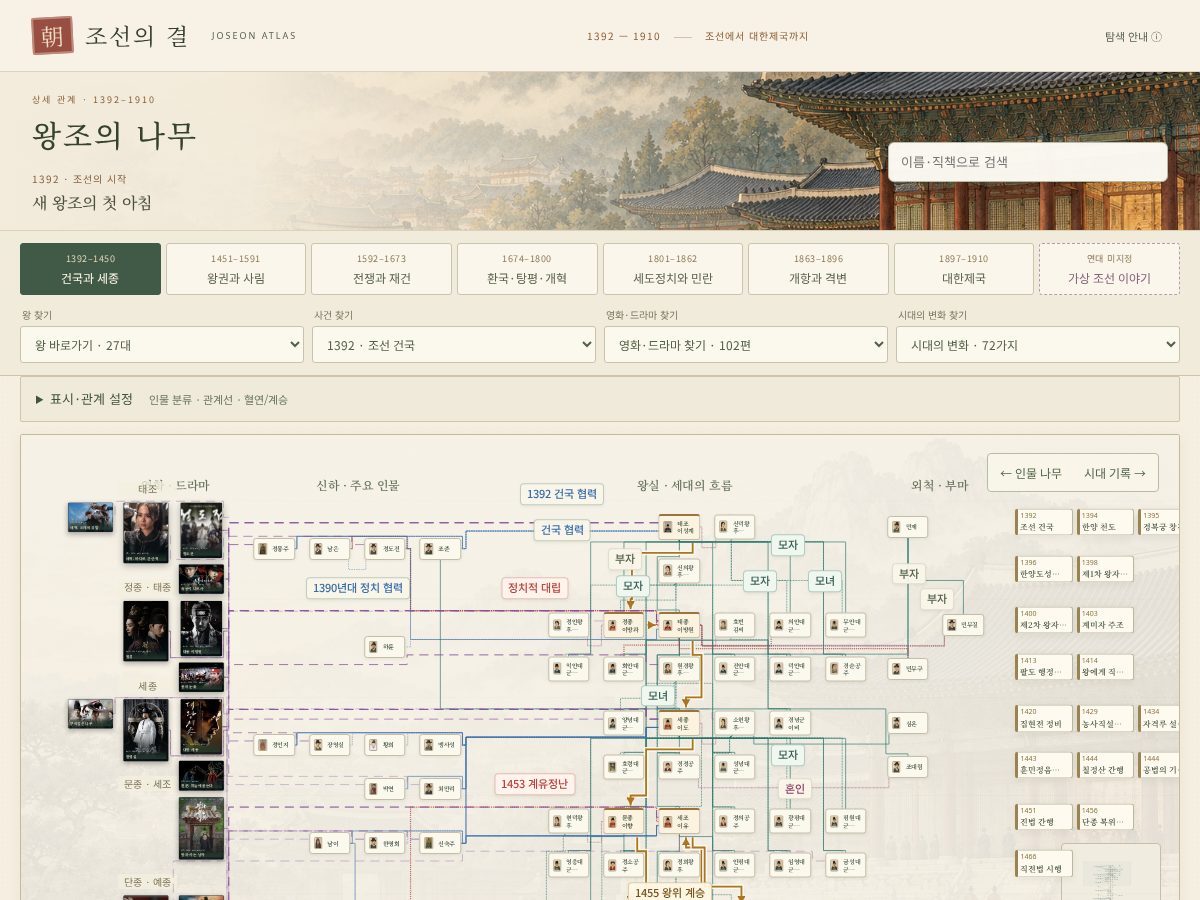Click the red 朝 logo icon
This screenshot has height=900, width=1200.
pyautogui.click(x=52, y=35)
